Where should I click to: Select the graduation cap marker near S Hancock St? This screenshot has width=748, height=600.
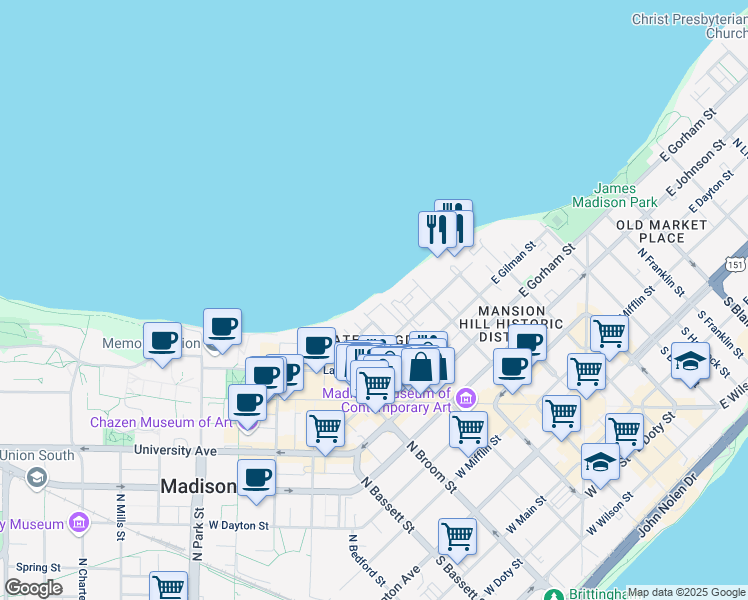tap(690, 360)
